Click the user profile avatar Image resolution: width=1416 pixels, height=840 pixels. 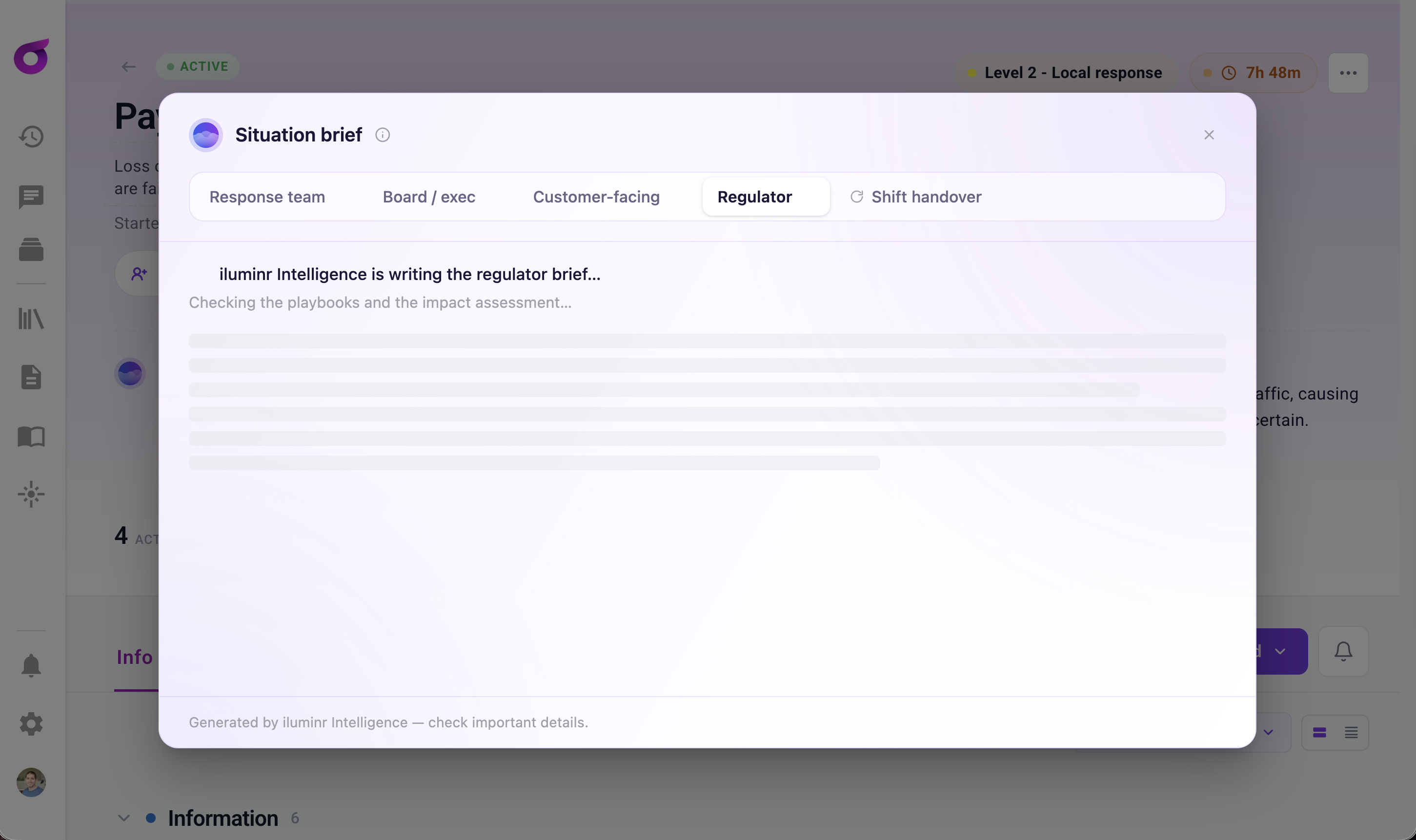click(x=31, y=782)
